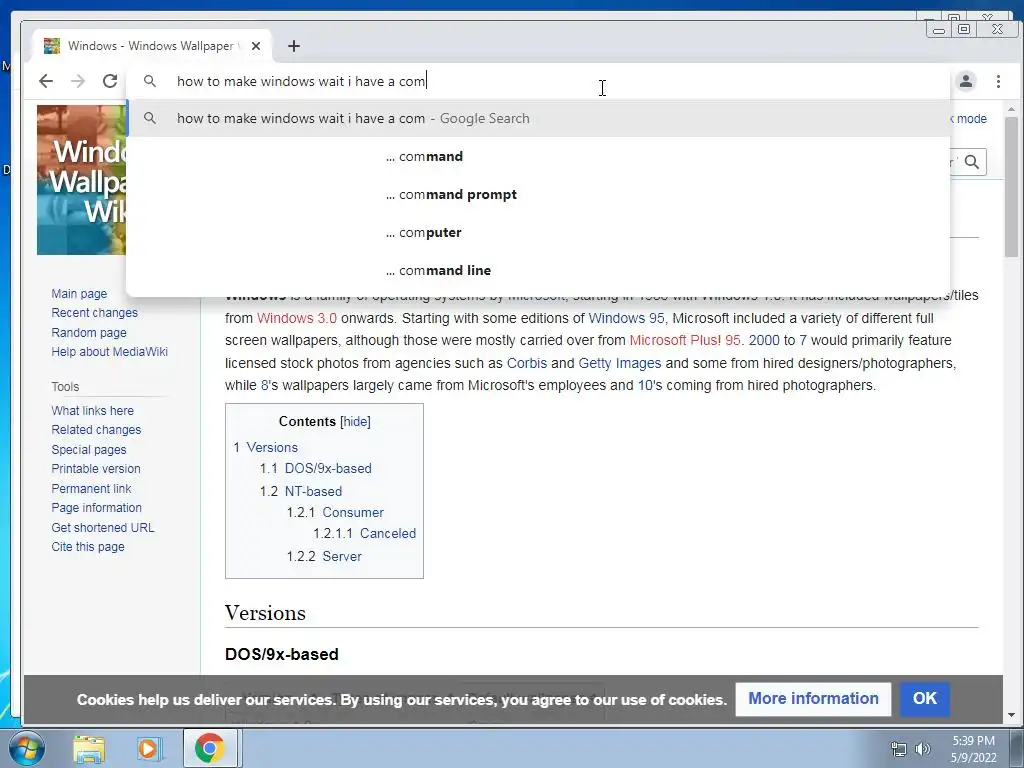Click the scrollbar up arrow
Viewport: 1024px width, 768px height.
pyautogui.click(x=1012, y=108)
